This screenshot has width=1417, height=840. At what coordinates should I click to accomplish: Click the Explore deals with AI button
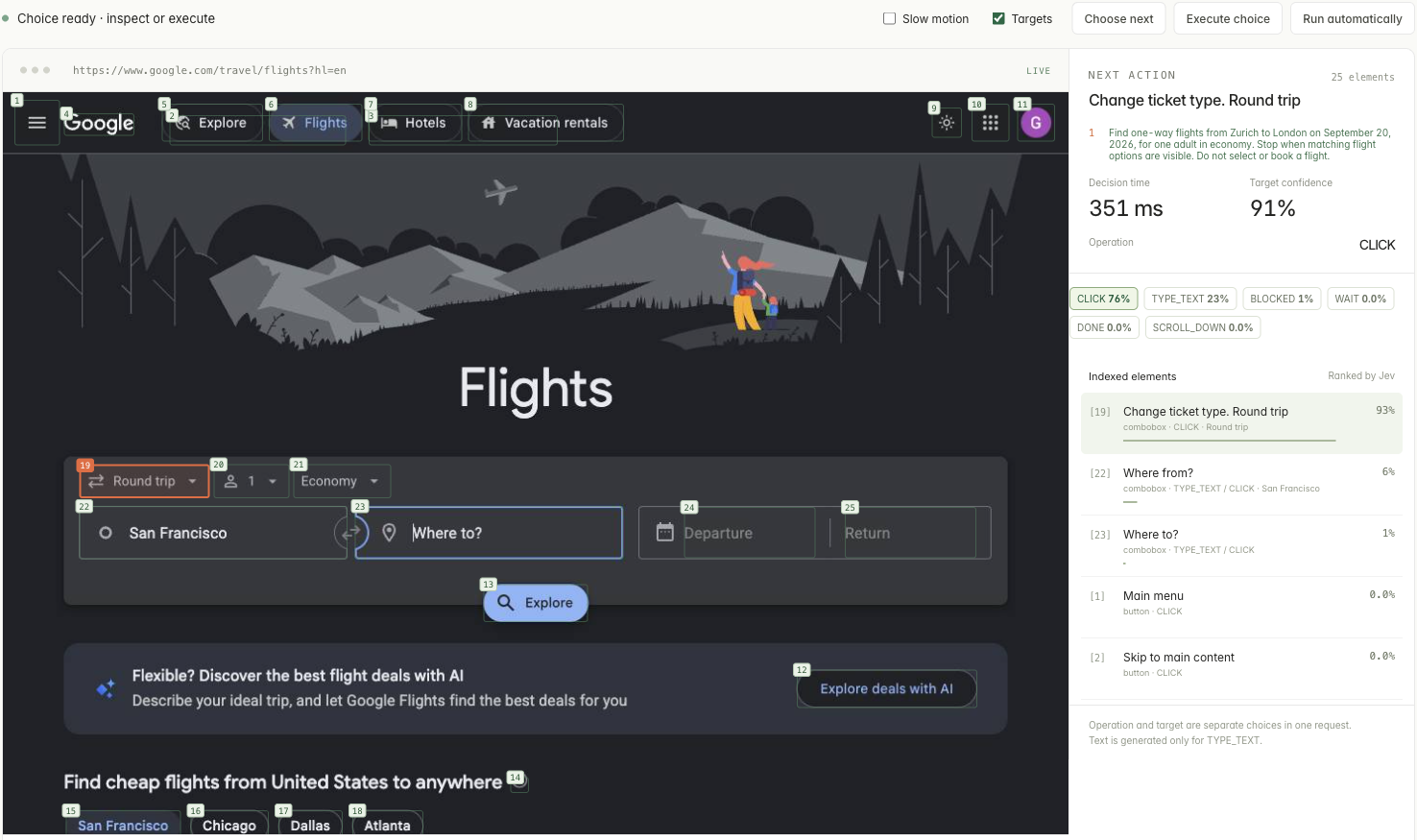pos(886,688)
